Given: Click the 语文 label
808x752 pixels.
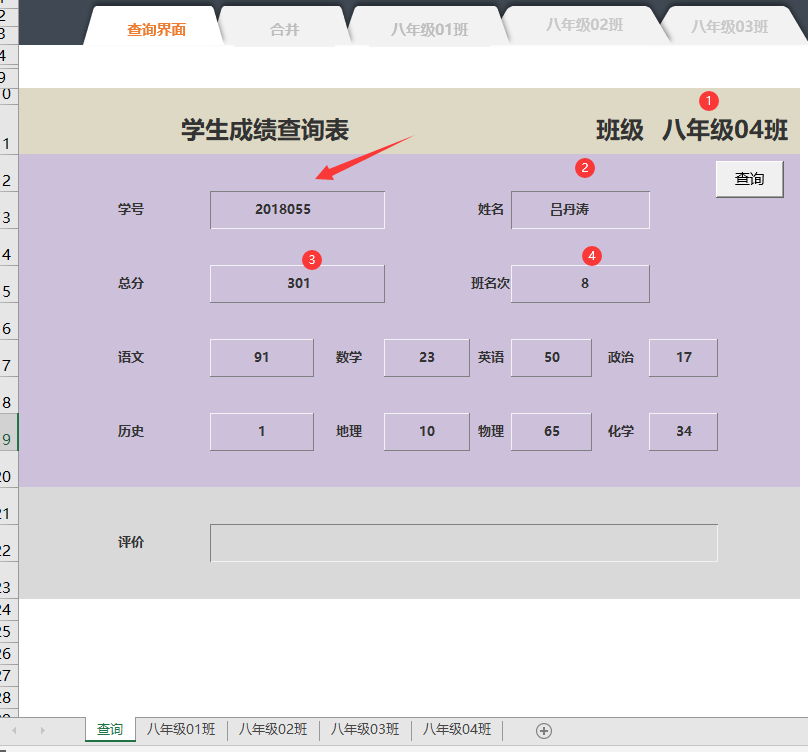Looking at the screenshot, I should click(131, 357).
